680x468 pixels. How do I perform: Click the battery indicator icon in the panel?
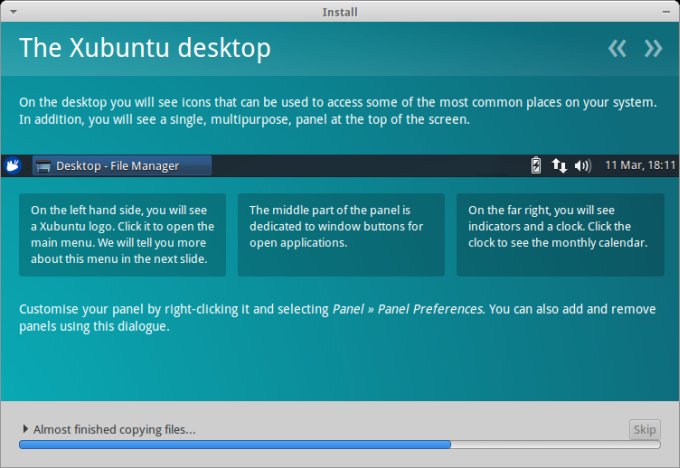(x=536, y=165)
